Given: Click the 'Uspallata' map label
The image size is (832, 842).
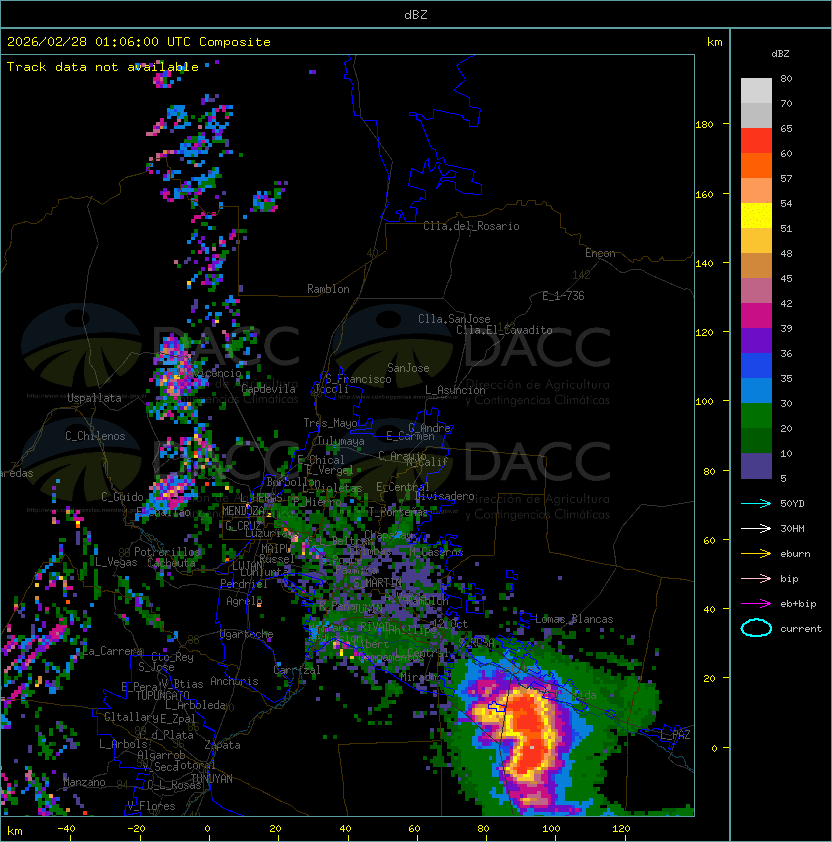Looking at the screenshot, I should [x=94, y=398].
